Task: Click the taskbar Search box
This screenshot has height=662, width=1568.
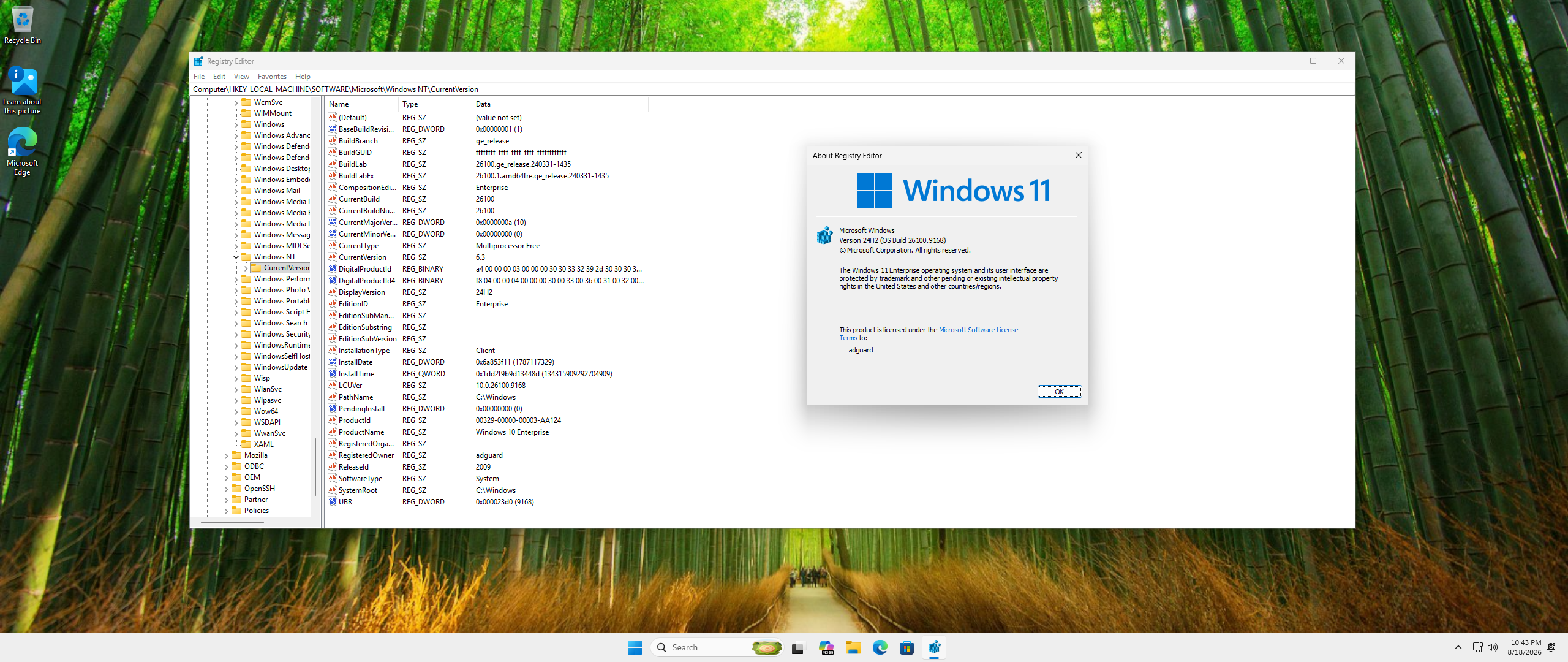Action: click(717, 647)
